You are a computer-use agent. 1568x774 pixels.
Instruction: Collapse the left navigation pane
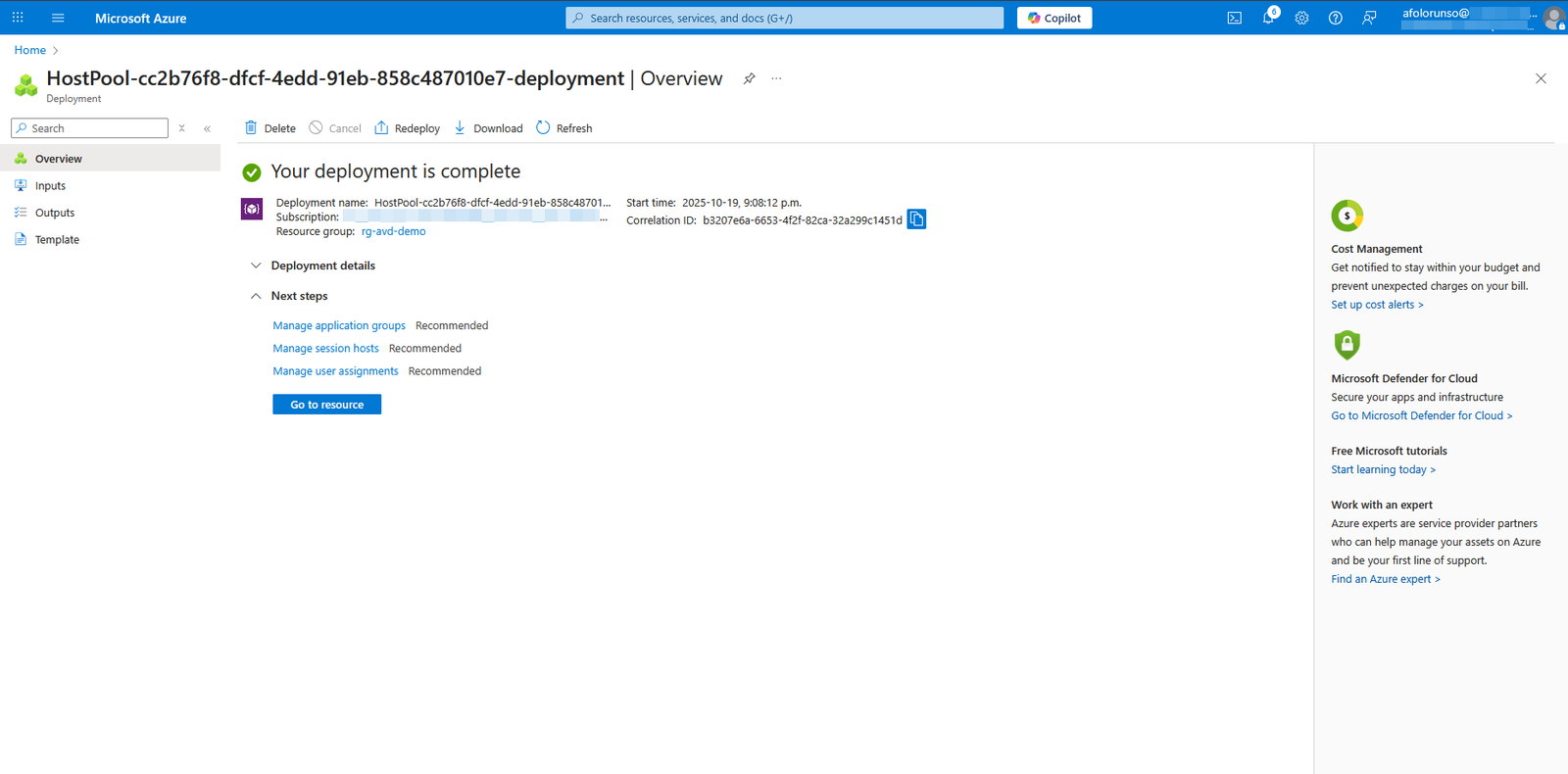(x=207, y=128)
